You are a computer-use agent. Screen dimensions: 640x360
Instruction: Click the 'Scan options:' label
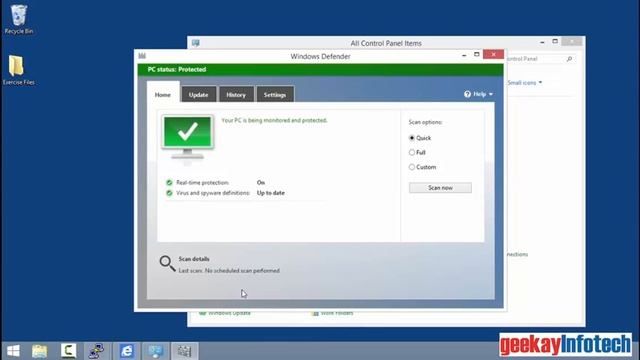point(425,122)
